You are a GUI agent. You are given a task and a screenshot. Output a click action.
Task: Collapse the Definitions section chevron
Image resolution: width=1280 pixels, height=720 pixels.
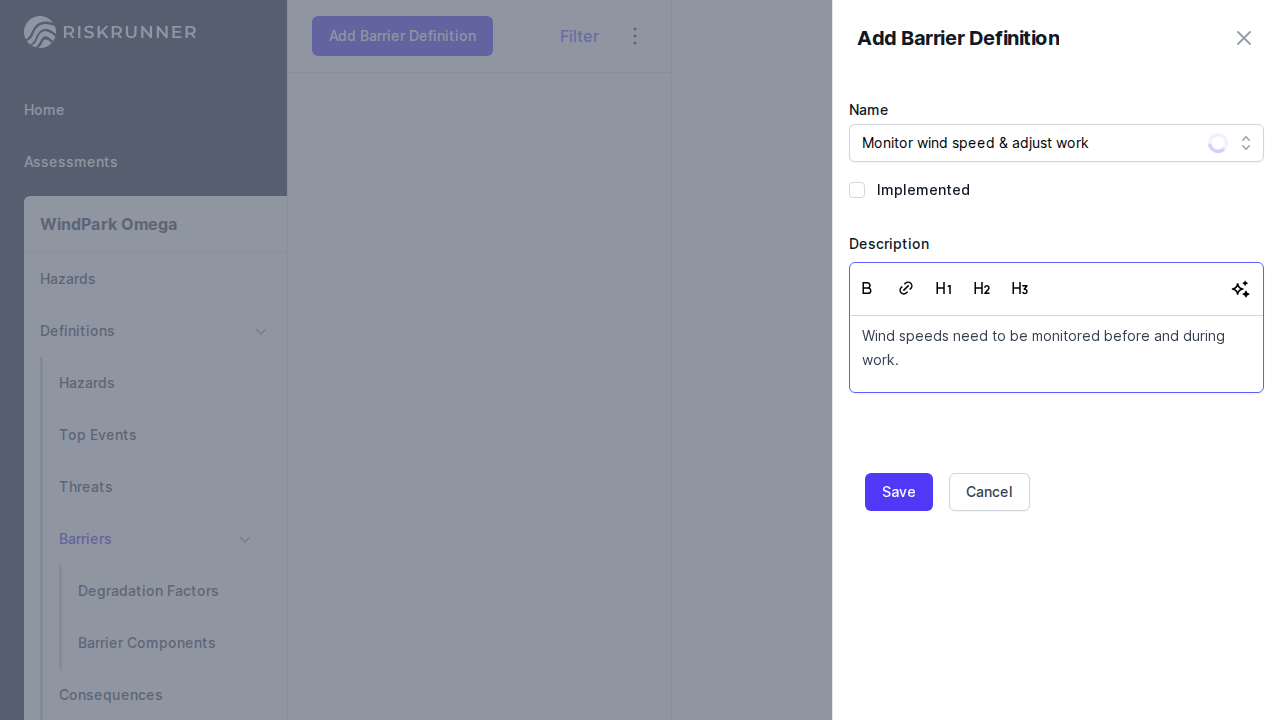click(261, 331)
